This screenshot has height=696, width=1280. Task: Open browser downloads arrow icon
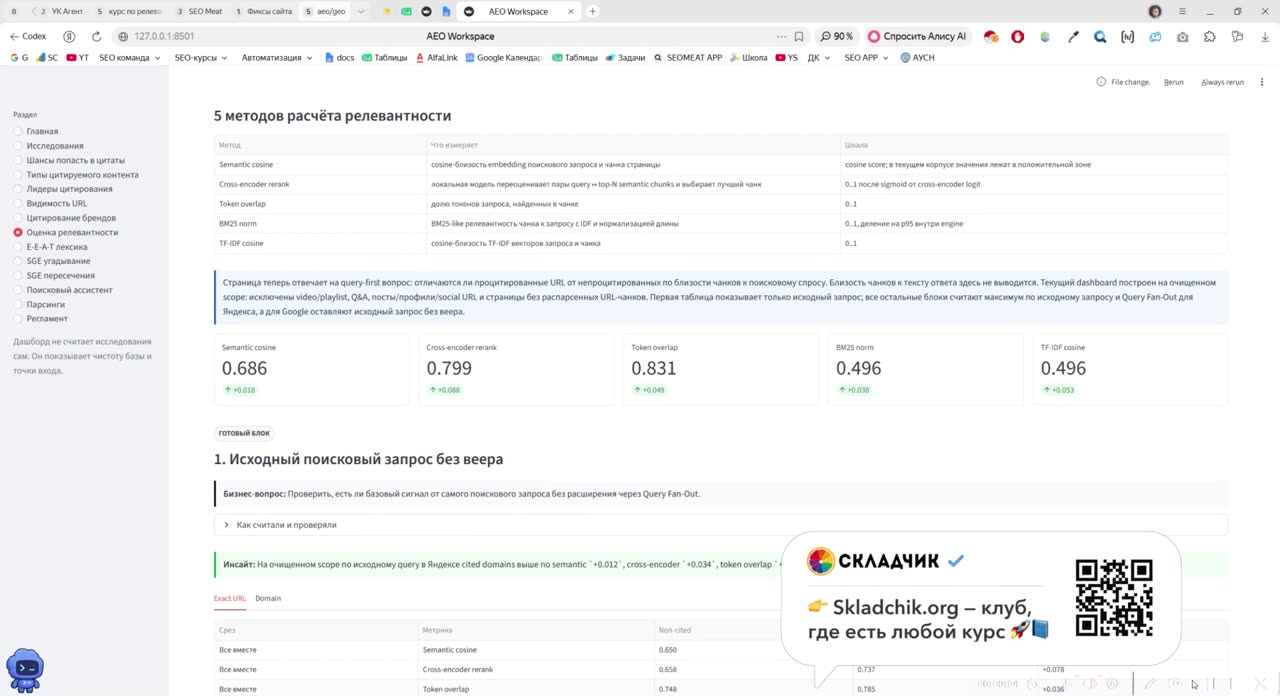click(x=1265, y=36)
